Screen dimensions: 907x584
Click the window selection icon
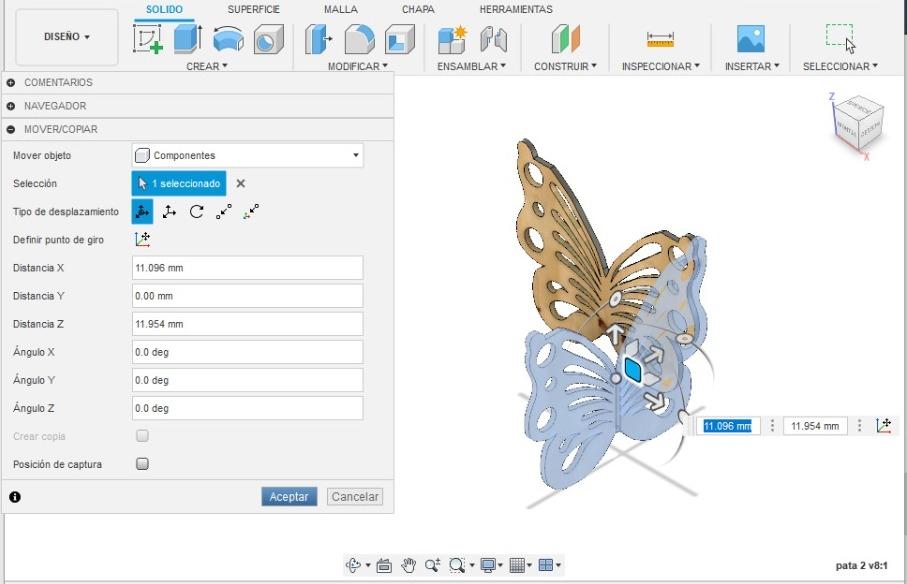pyautogui.click(x=840, y=38)
